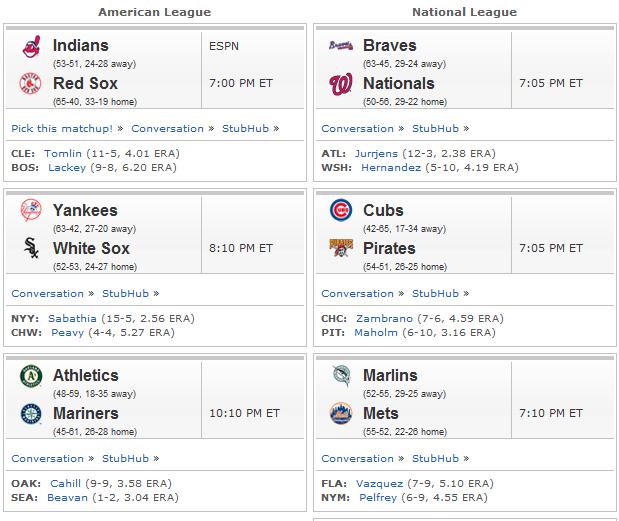Open Conversation for Athletics vs Mariners
This screenshot has width=619, height=521.
click(x=47, y=459)
